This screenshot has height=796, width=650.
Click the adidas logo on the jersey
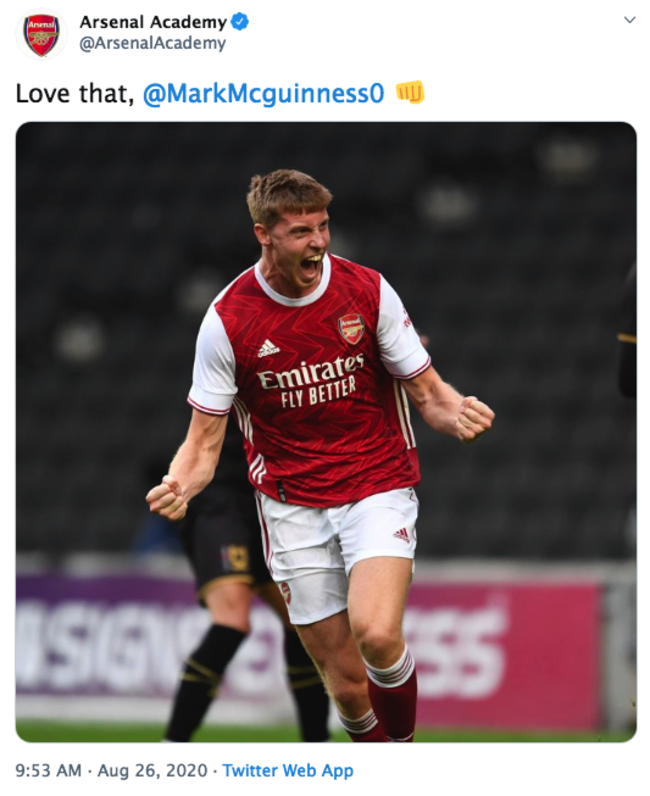point(268,347)
